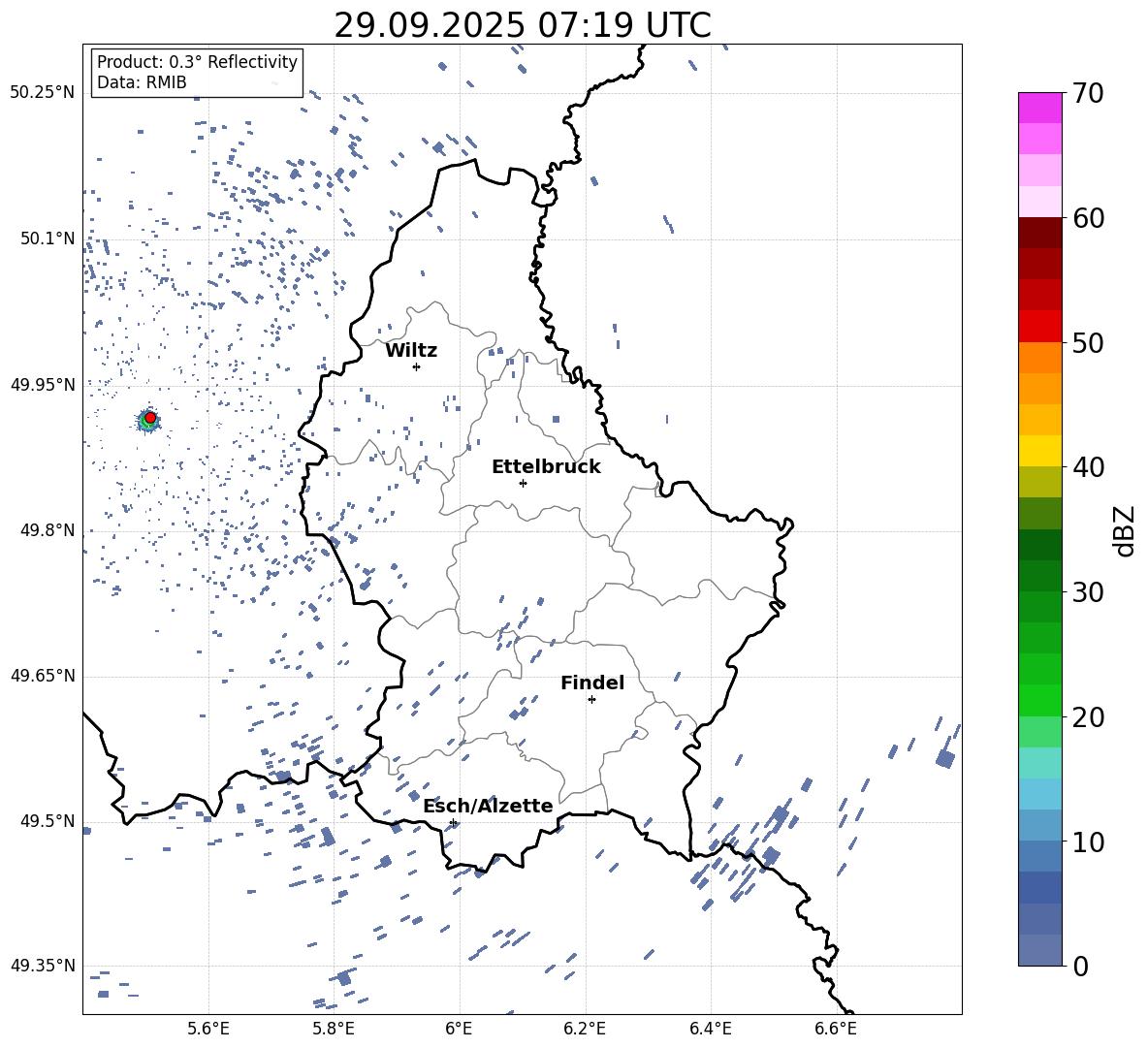Click the 0 colorbar tick label
The width and height of the screenshot is (1148, 1048).
[x=1080, y=966]
